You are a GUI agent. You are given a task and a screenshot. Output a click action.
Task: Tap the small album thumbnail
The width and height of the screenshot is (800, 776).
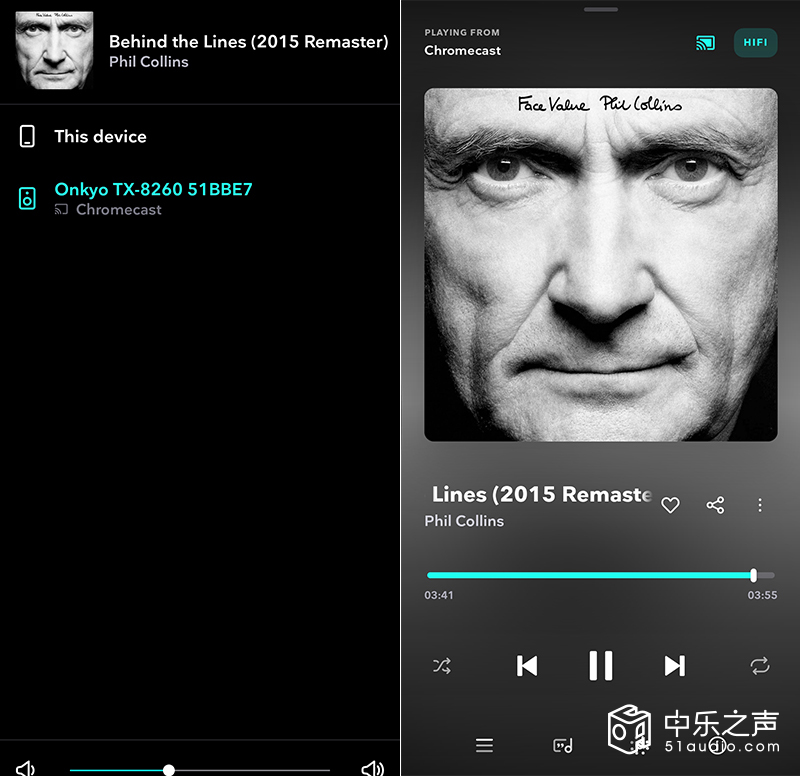(x=54, y=51)
